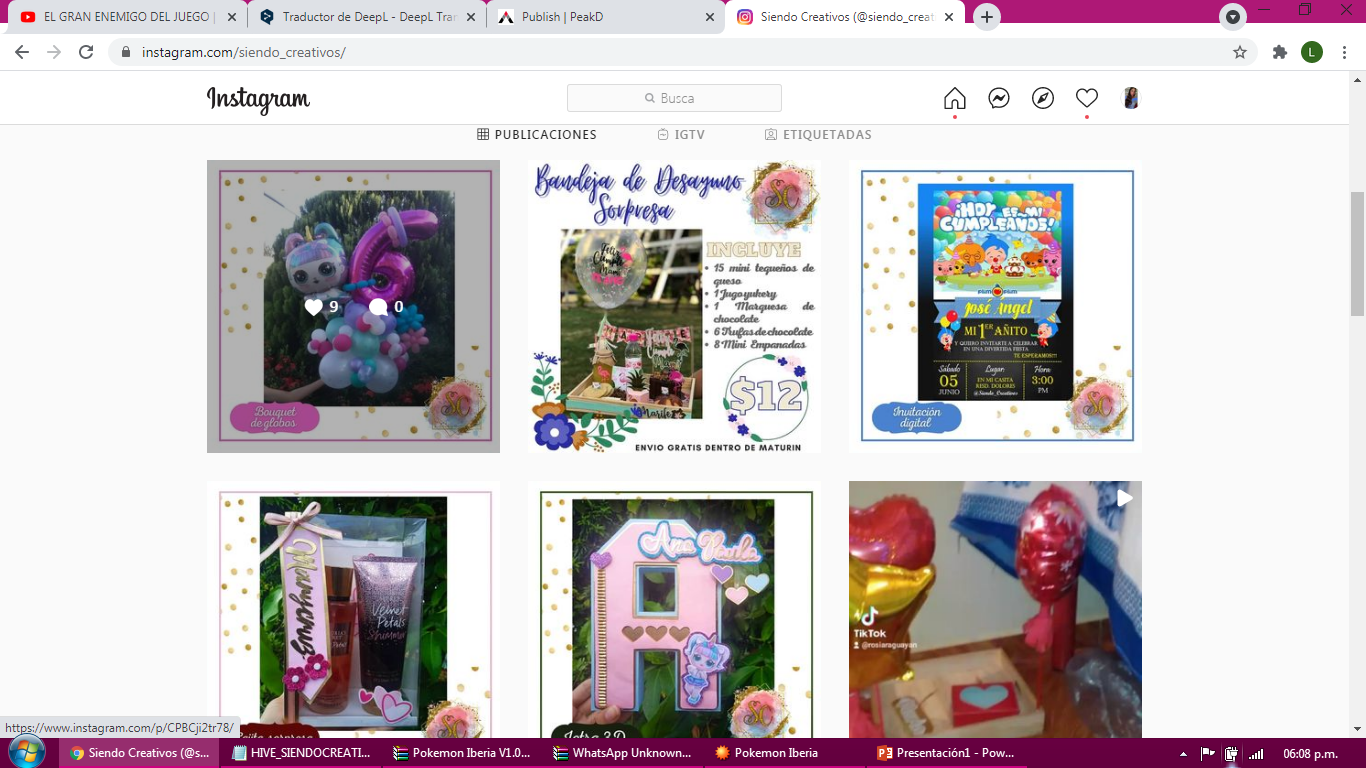Open the Invitación digital birthday post
This screenshot has height=768, width=1366.
pyautogui.click(x=996, y=306)
